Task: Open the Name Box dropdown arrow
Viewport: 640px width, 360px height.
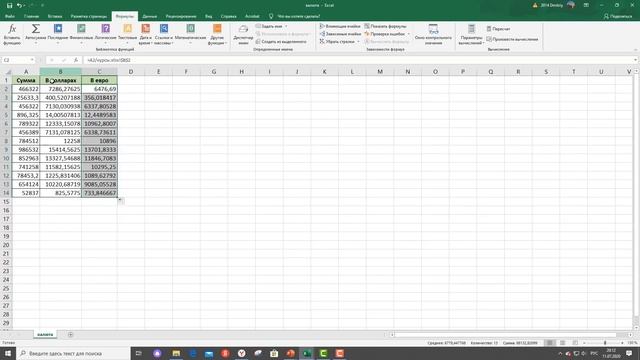Action: click(32, 60)
